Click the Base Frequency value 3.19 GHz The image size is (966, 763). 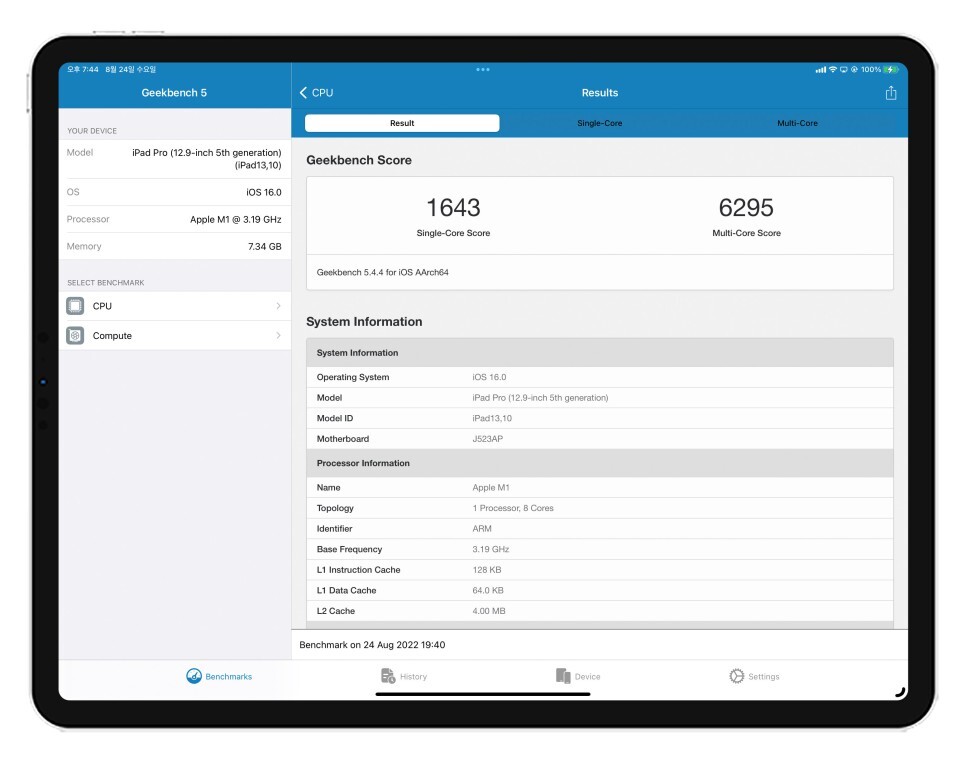click(x=491, y=549)
